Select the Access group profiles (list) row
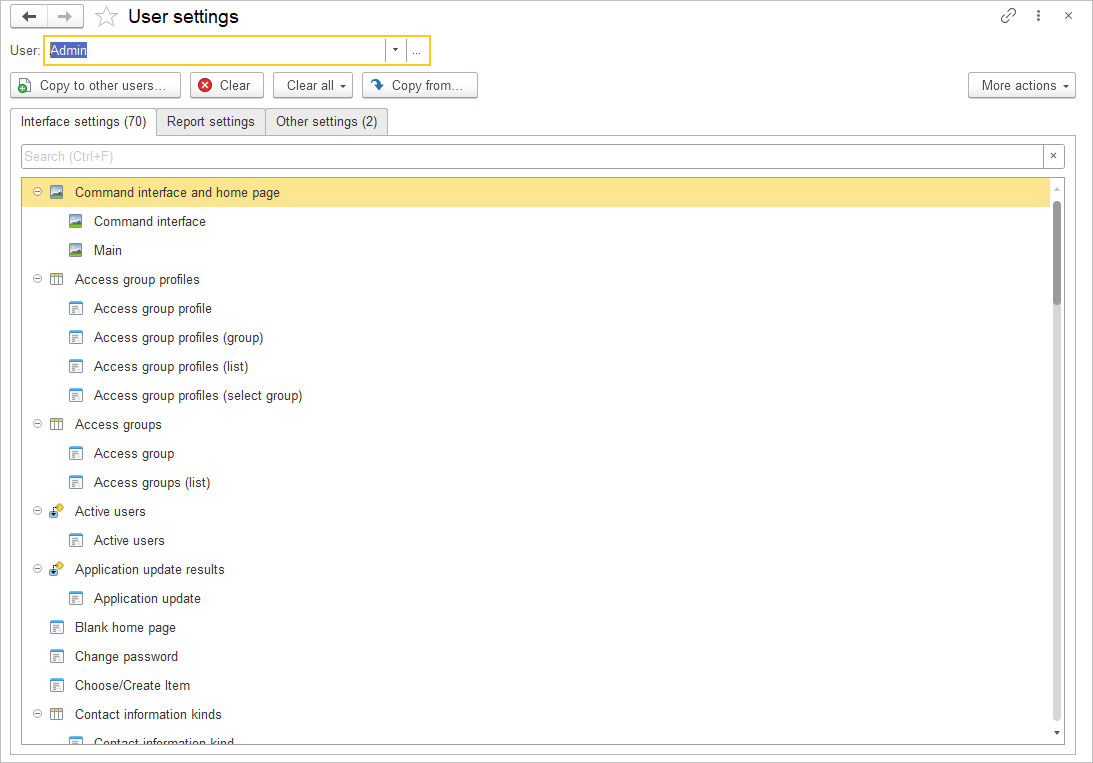 click(x=535, y=367)
